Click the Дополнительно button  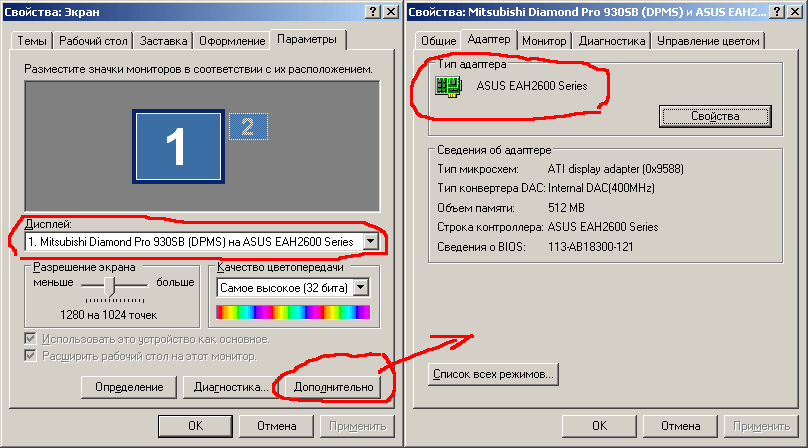click(x=333, y=387)
